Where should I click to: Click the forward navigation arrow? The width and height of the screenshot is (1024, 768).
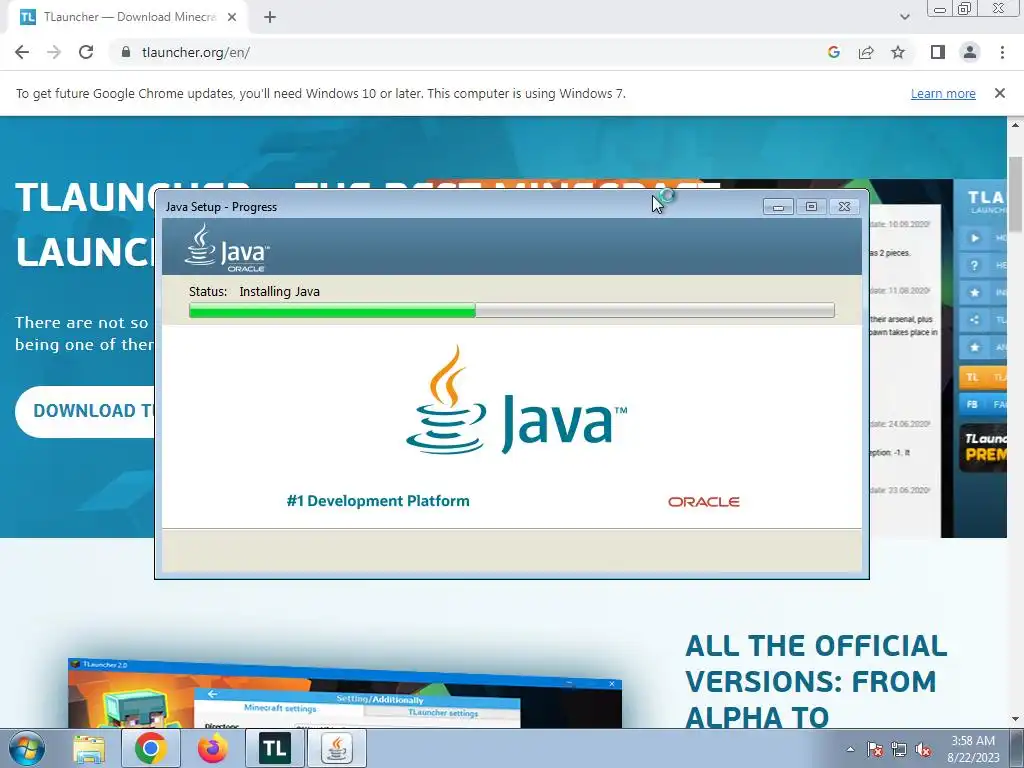(x=54, y=52)
